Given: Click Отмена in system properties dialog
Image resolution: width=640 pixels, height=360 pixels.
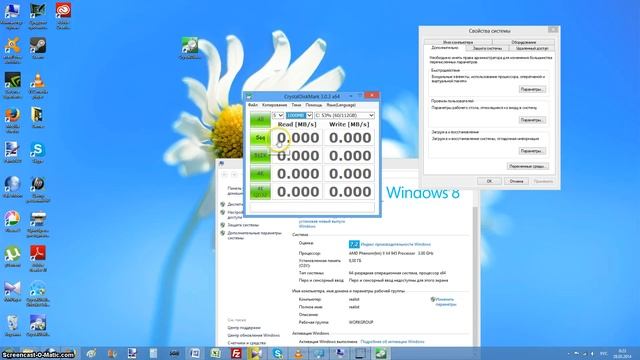Looking at the screenshot, I should [516, 181].
